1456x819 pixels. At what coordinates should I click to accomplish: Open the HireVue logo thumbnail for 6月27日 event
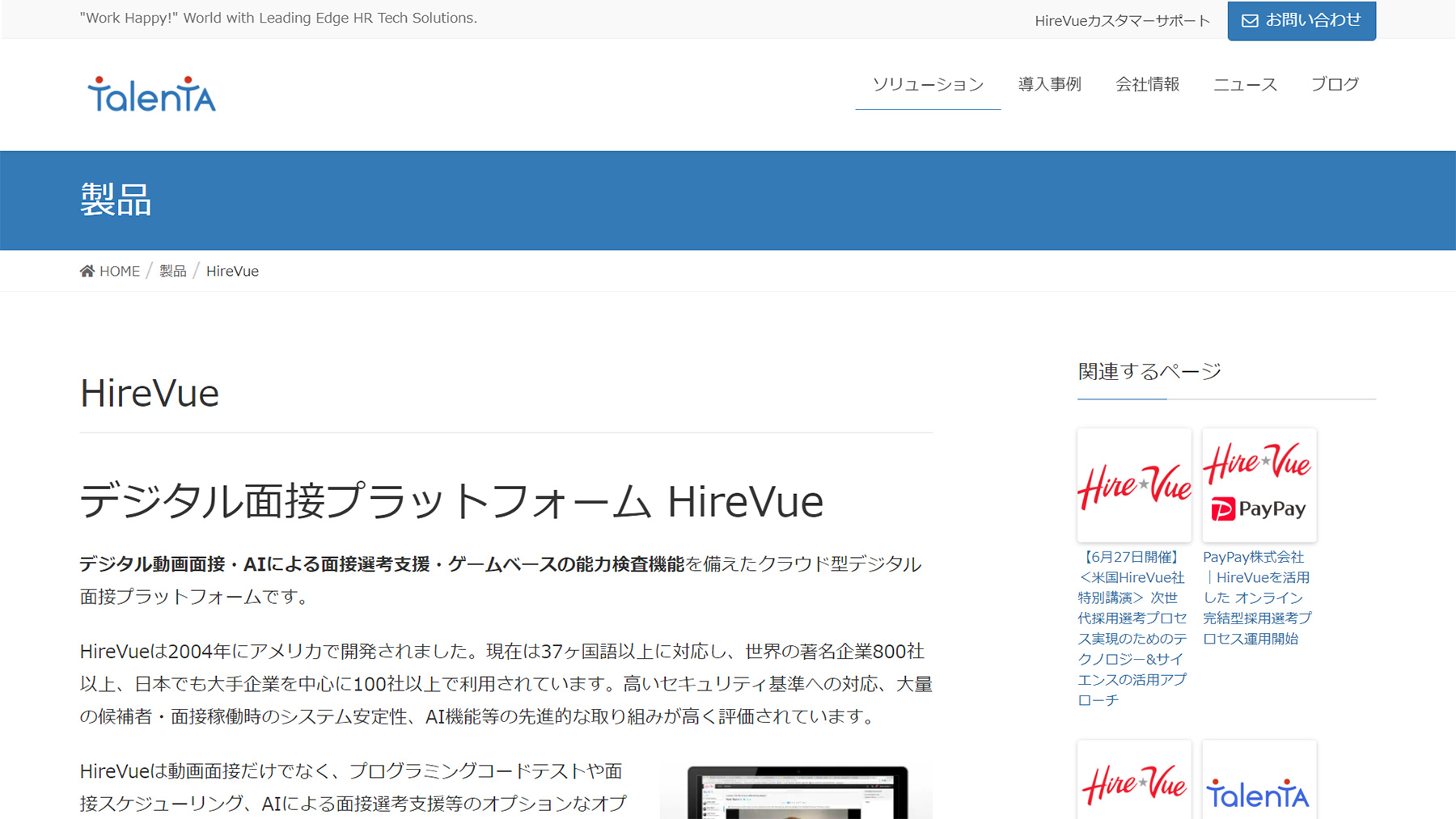tap(1134, 485)
